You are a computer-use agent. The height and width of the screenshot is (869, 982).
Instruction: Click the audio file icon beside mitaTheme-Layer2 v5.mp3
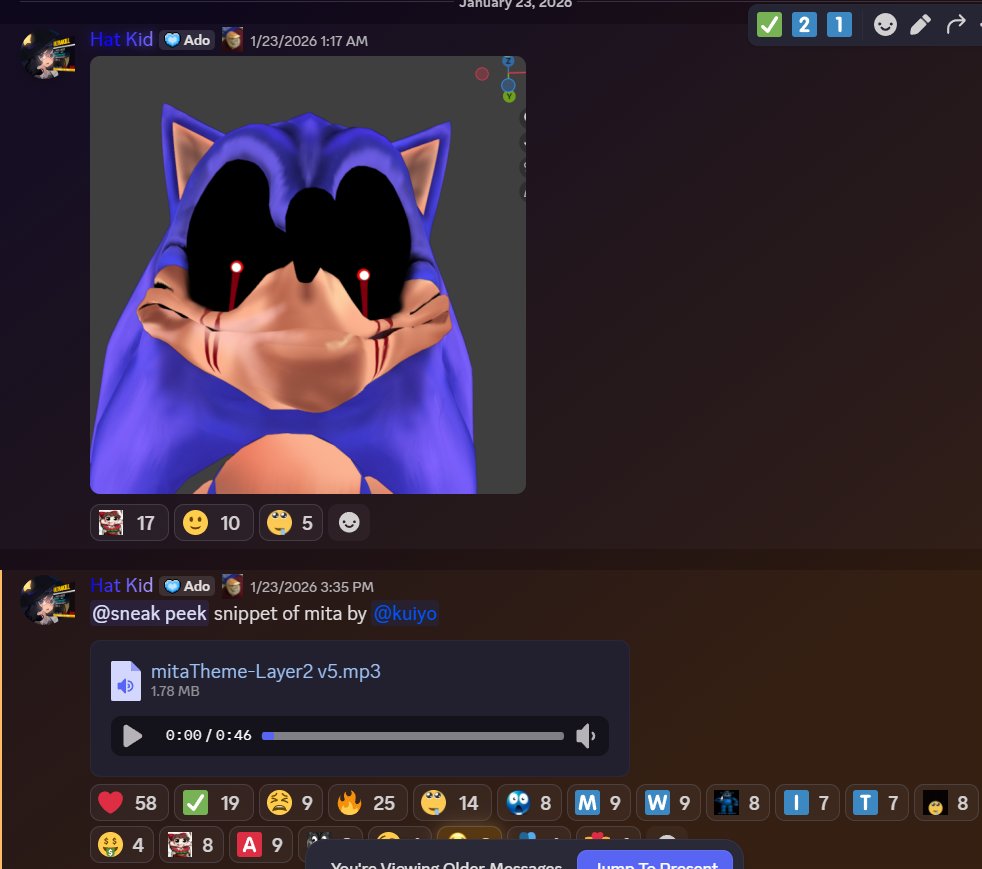point(126,681)
